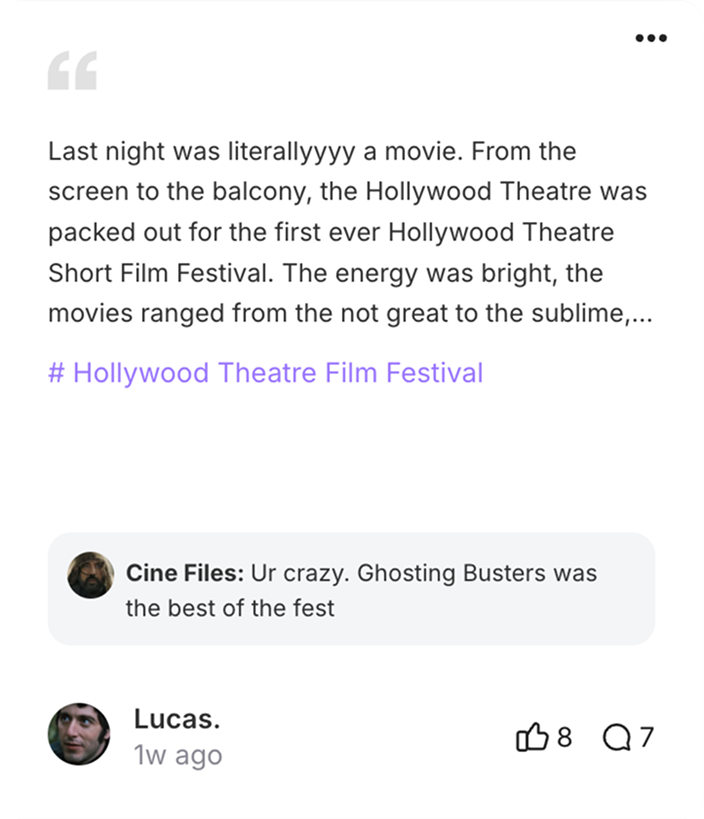Click the comment speech bubble icon

pos(617,738)
